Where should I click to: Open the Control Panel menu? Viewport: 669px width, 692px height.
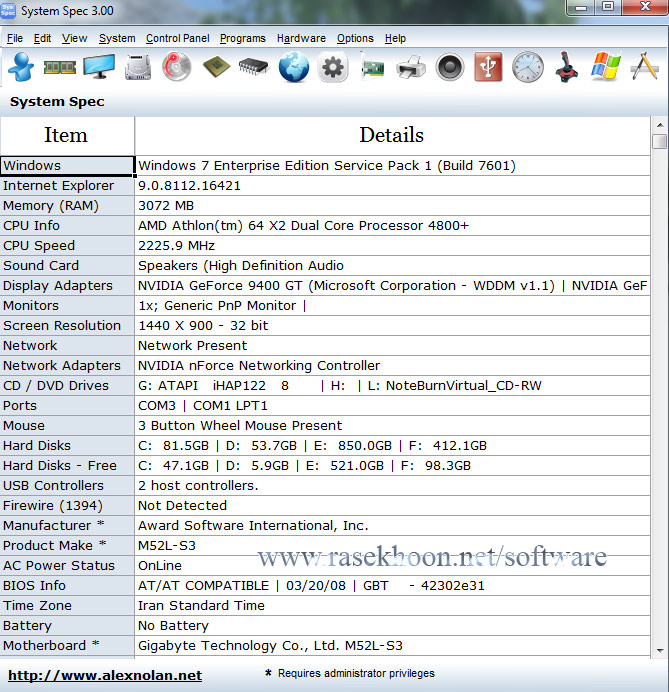[177, 38]
